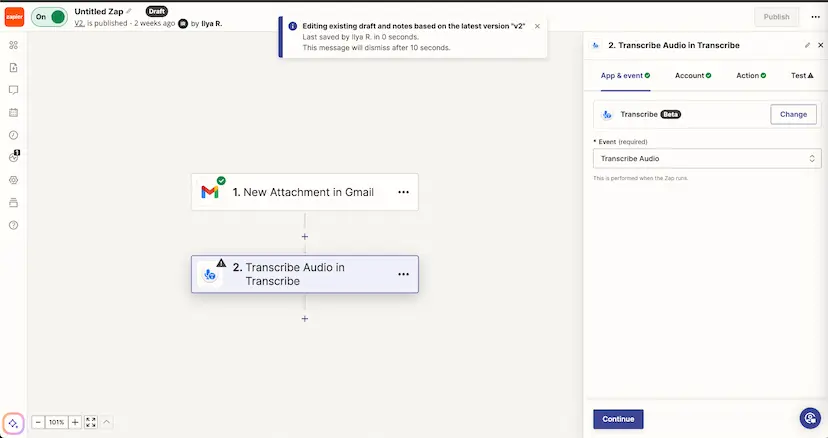This screenshot has width=828, height=438.
Task: Open step 2 Transcribe three-dot menu
Action: click(x=403, y=274)
